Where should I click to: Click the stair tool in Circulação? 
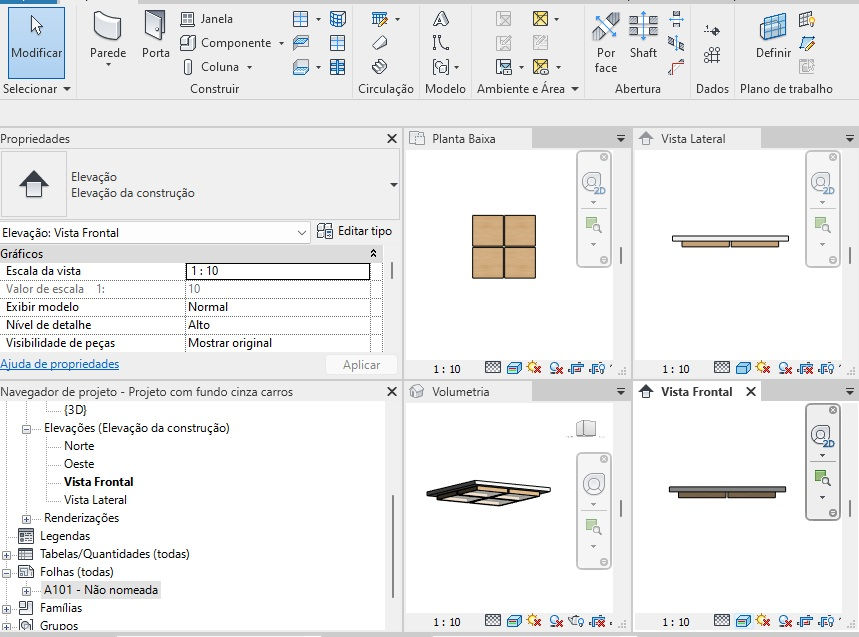[379, 67]
